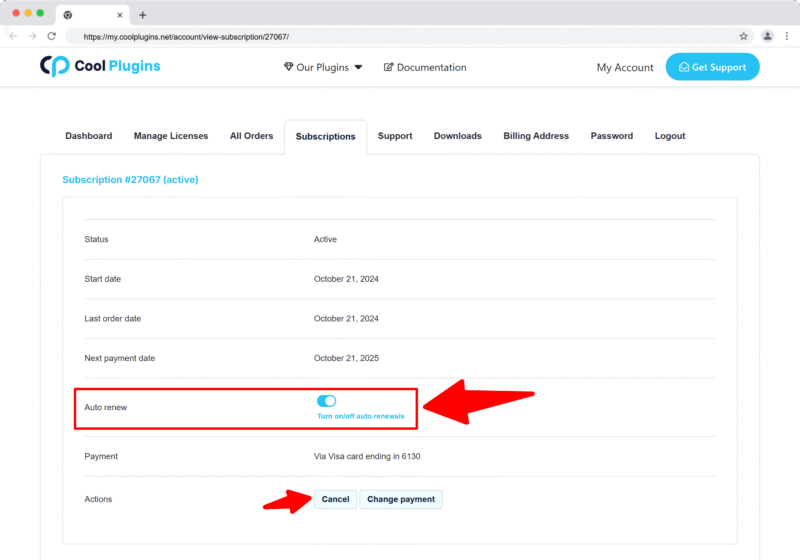Bookmark page with the star icon

[x=743, y=36]
